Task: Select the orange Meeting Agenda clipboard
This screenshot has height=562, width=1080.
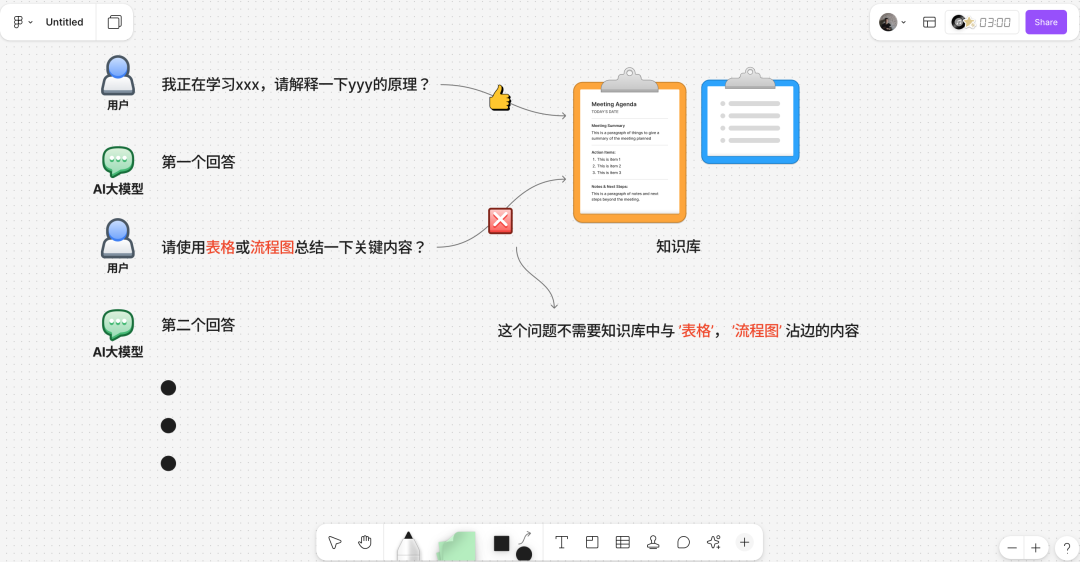Action: coord(630,145)
